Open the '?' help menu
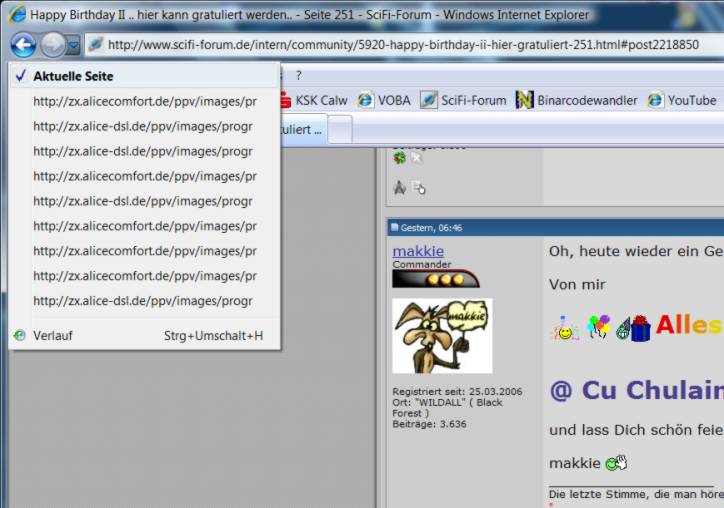724x508 pixels. pyautogui.click(x=298, y=75)
